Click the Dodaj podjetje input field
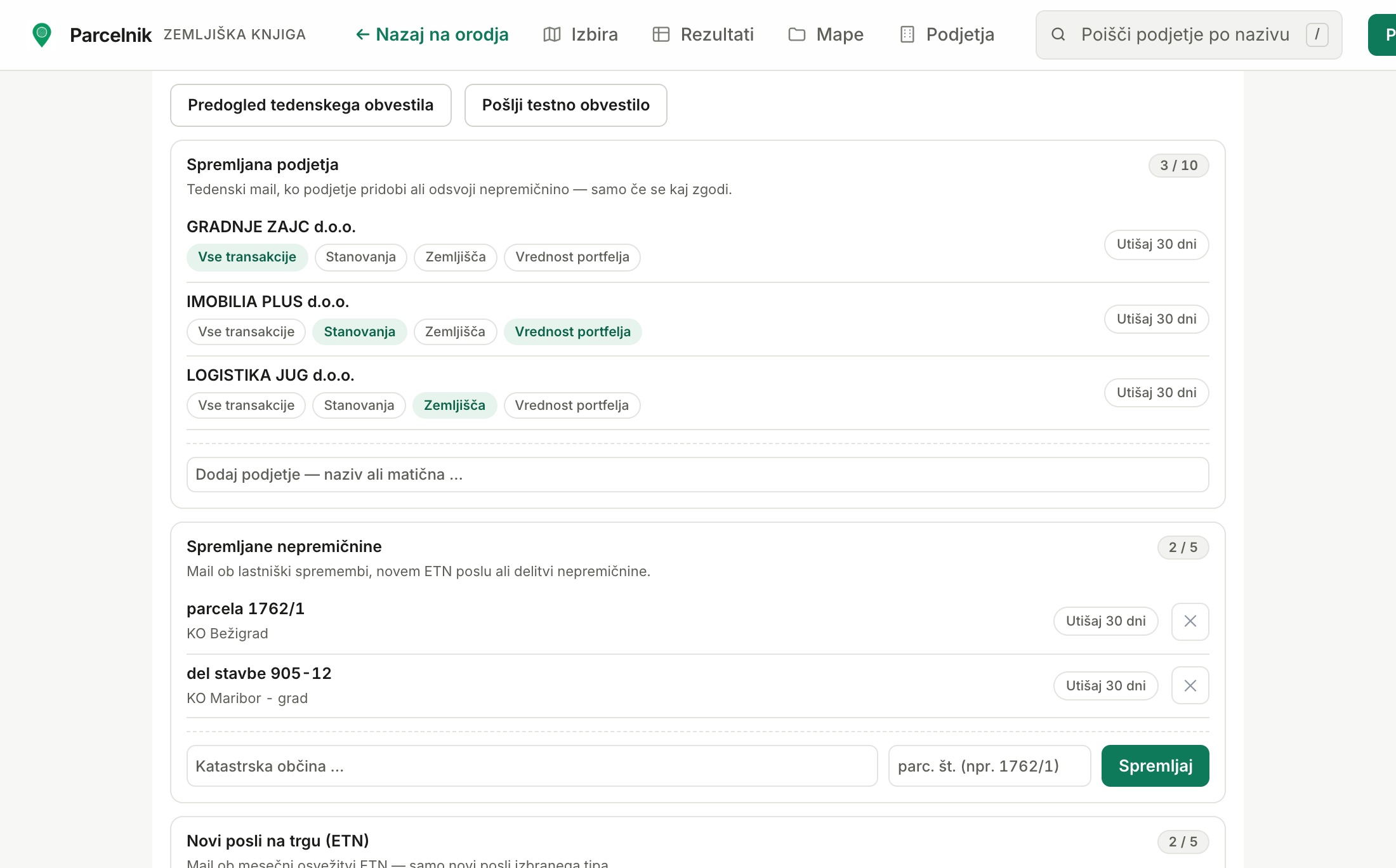1396x868 pixels. point(698,475)
